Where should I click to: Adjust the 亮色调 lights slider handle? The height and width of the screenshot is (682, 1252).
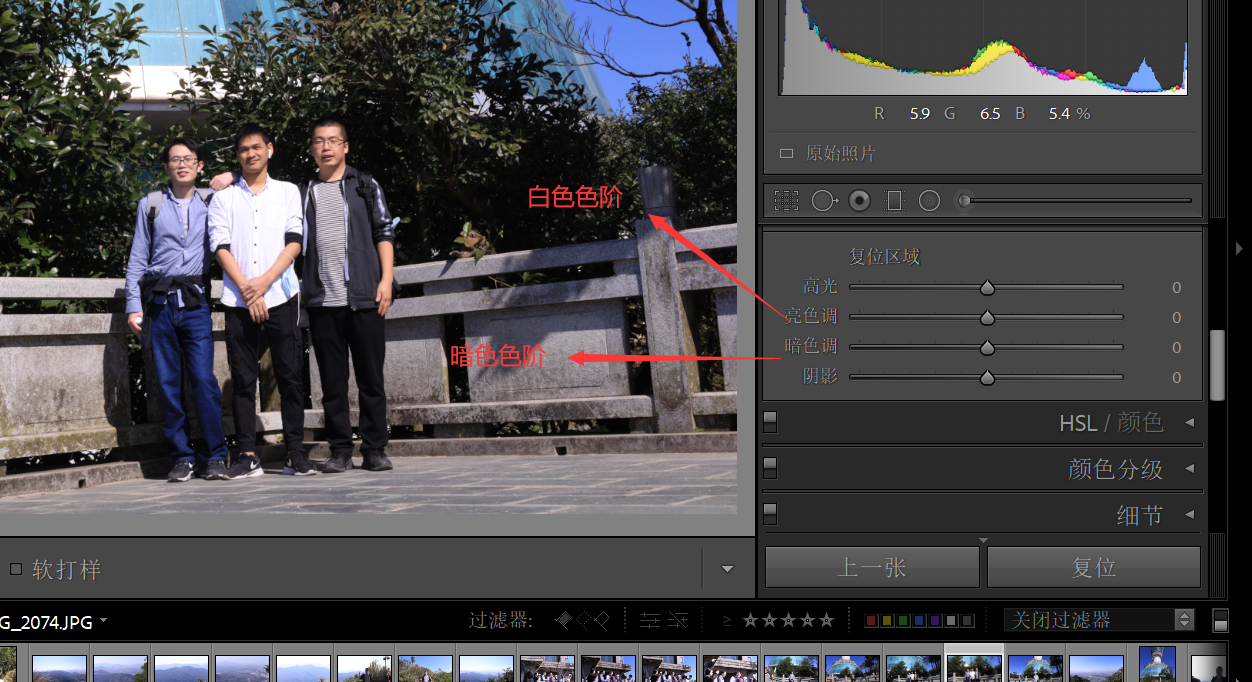point(987,318)
